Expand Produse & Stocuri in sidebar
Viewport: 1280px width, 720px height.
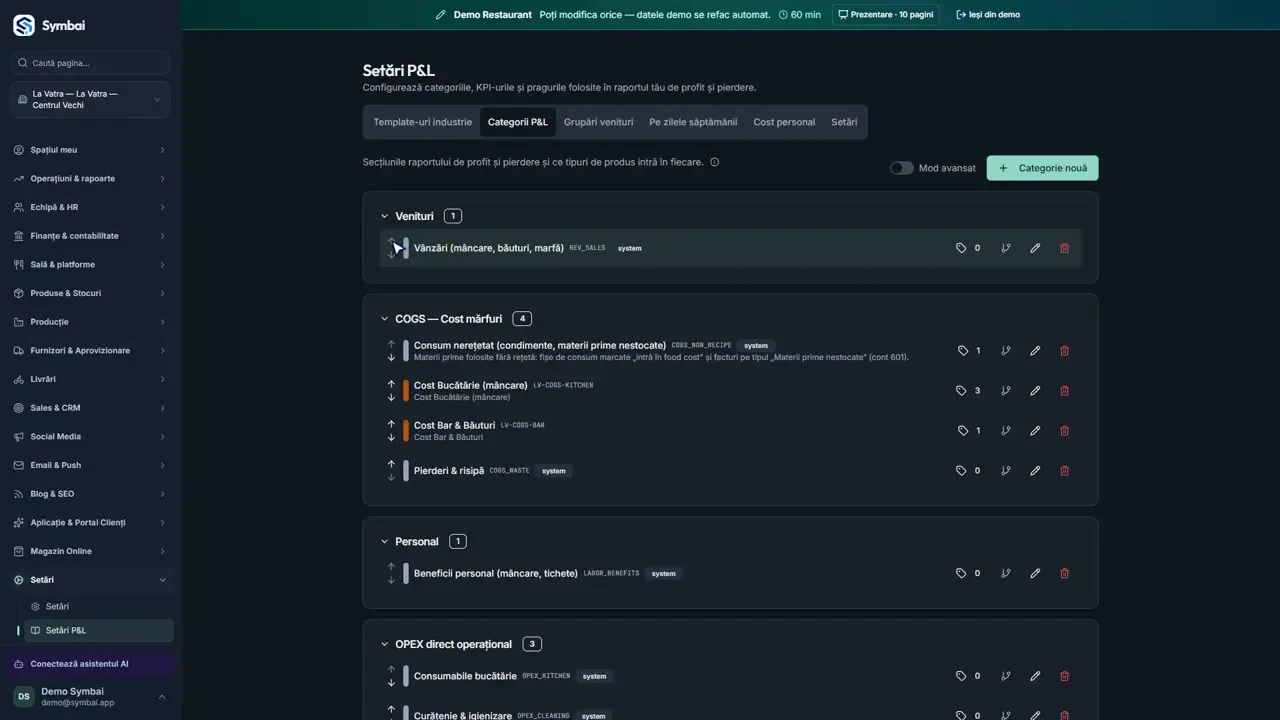pos(90,293)
